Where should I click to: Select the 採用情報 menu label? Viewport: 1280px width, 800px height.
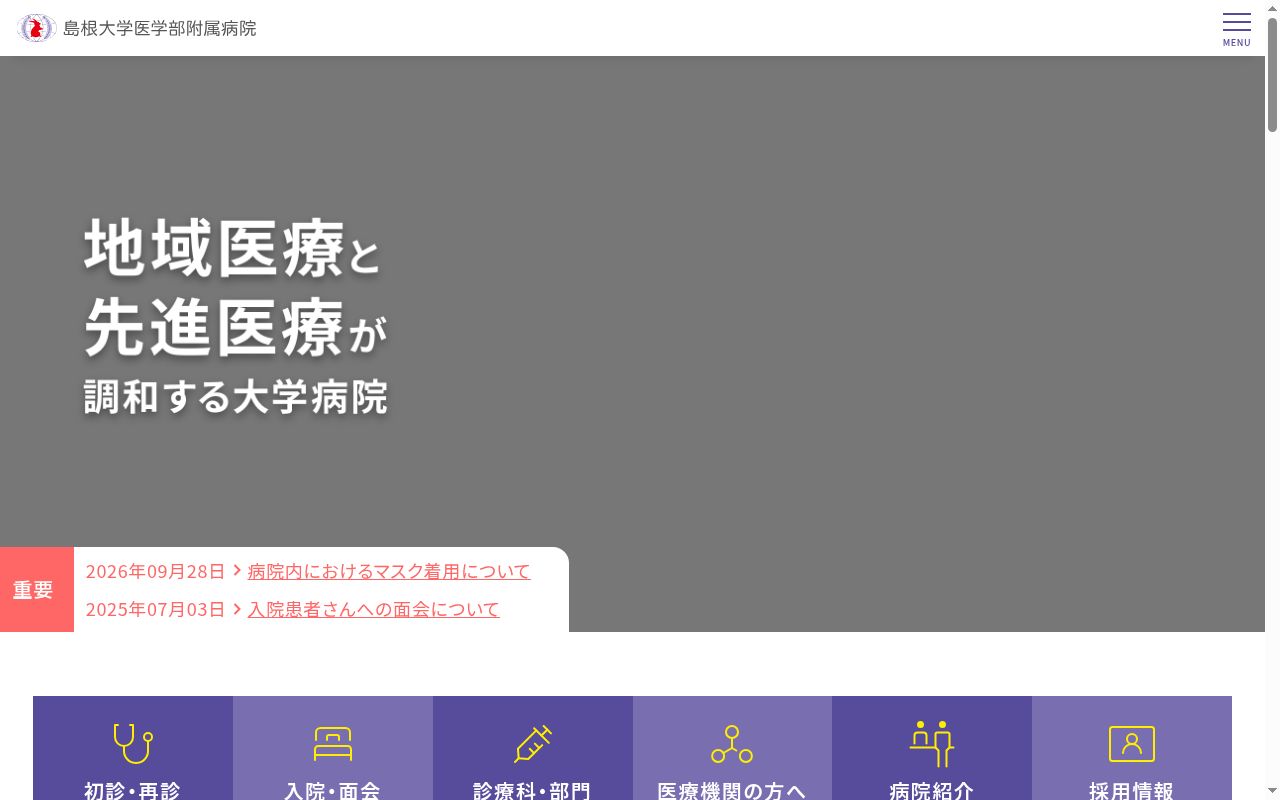click(1132, 791)
